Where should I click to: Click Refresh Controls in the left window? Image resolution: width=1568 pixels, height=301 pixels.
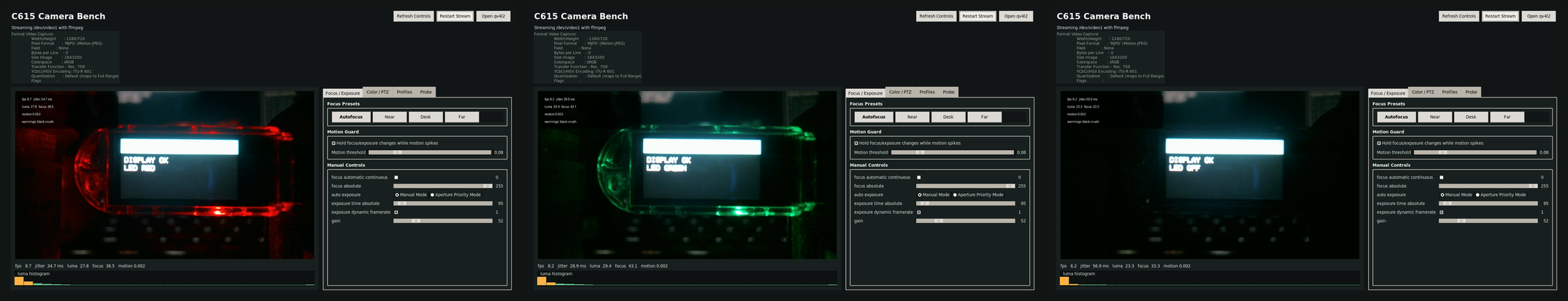[x=414, y=16]
